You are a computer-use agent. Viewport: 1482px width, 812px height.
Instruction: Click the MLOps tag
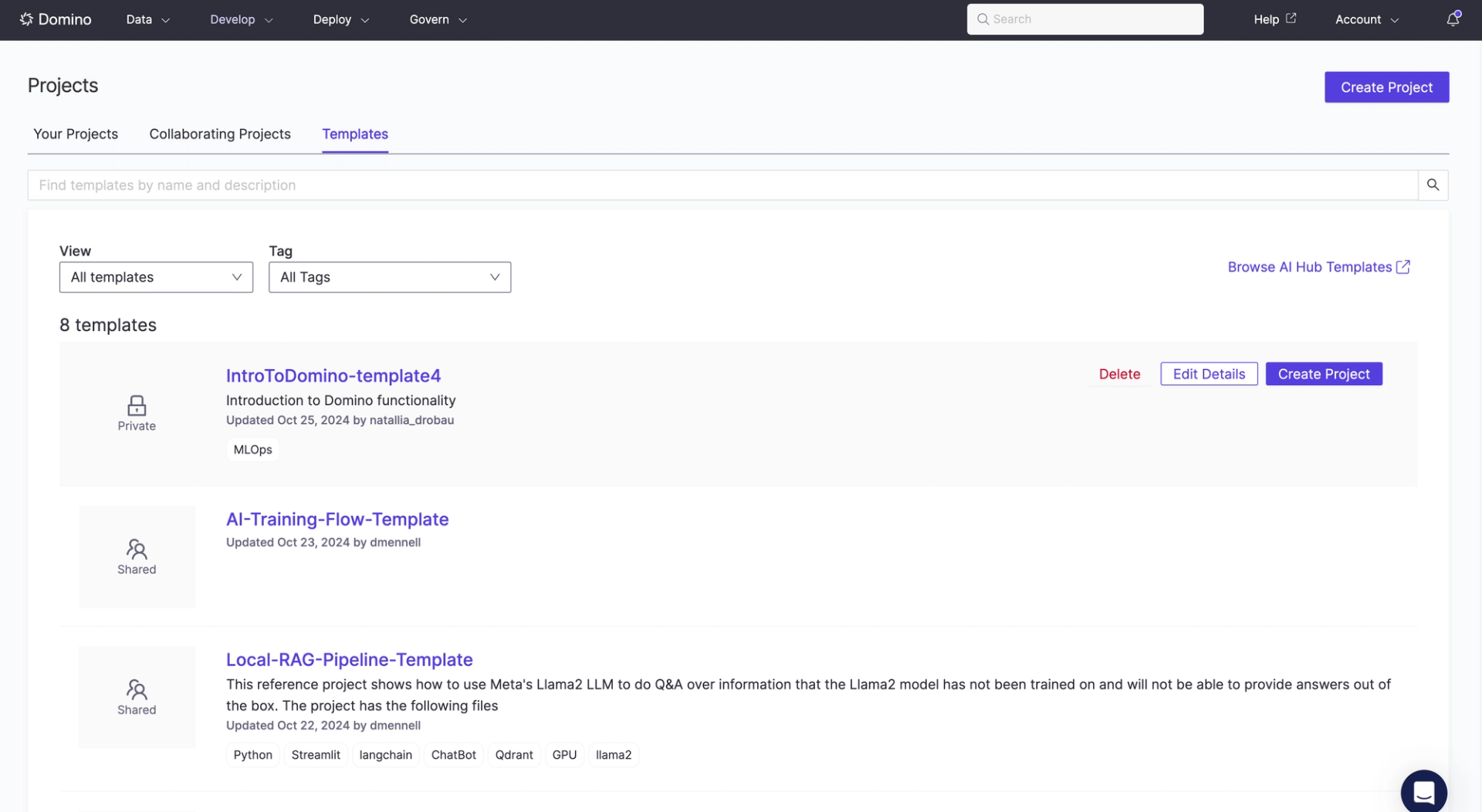pyautogui.click(x=252, y=449)
